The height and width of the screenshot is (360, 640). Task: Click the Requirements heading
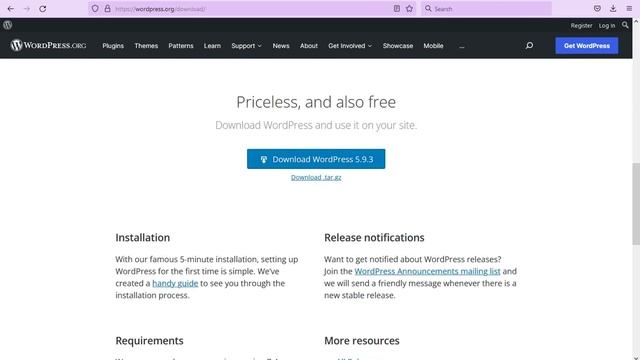[149, 341]
